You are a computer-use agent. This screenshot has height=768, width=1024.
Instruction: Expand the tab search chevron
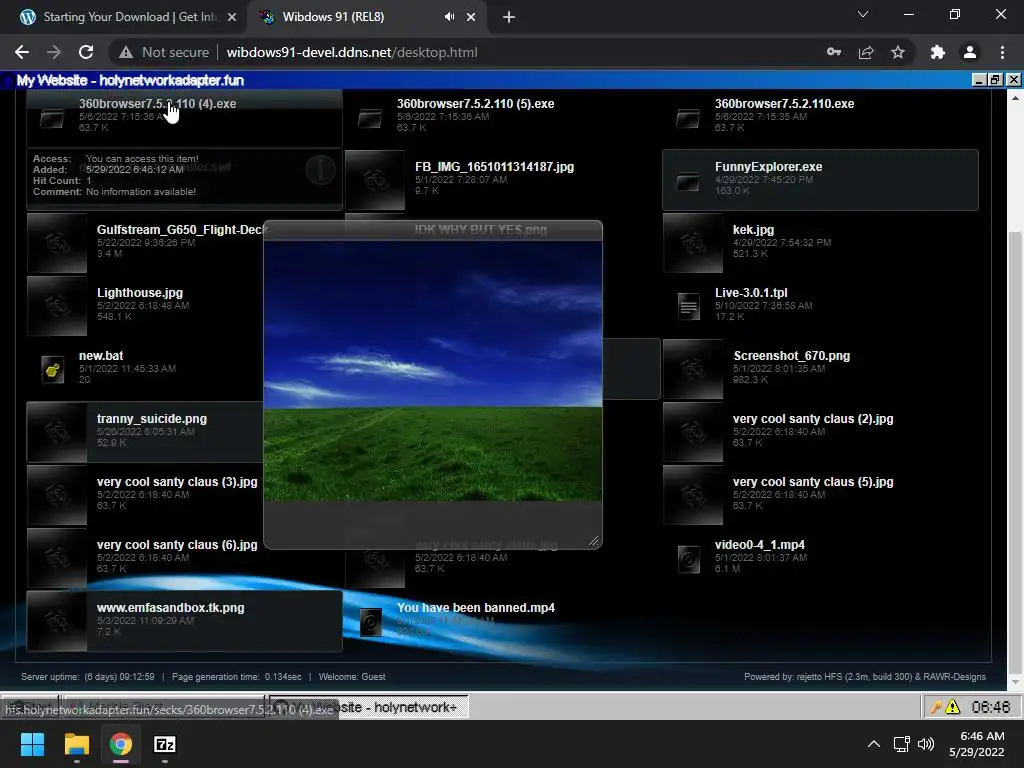pyautogui.click(x=863, y=14)
